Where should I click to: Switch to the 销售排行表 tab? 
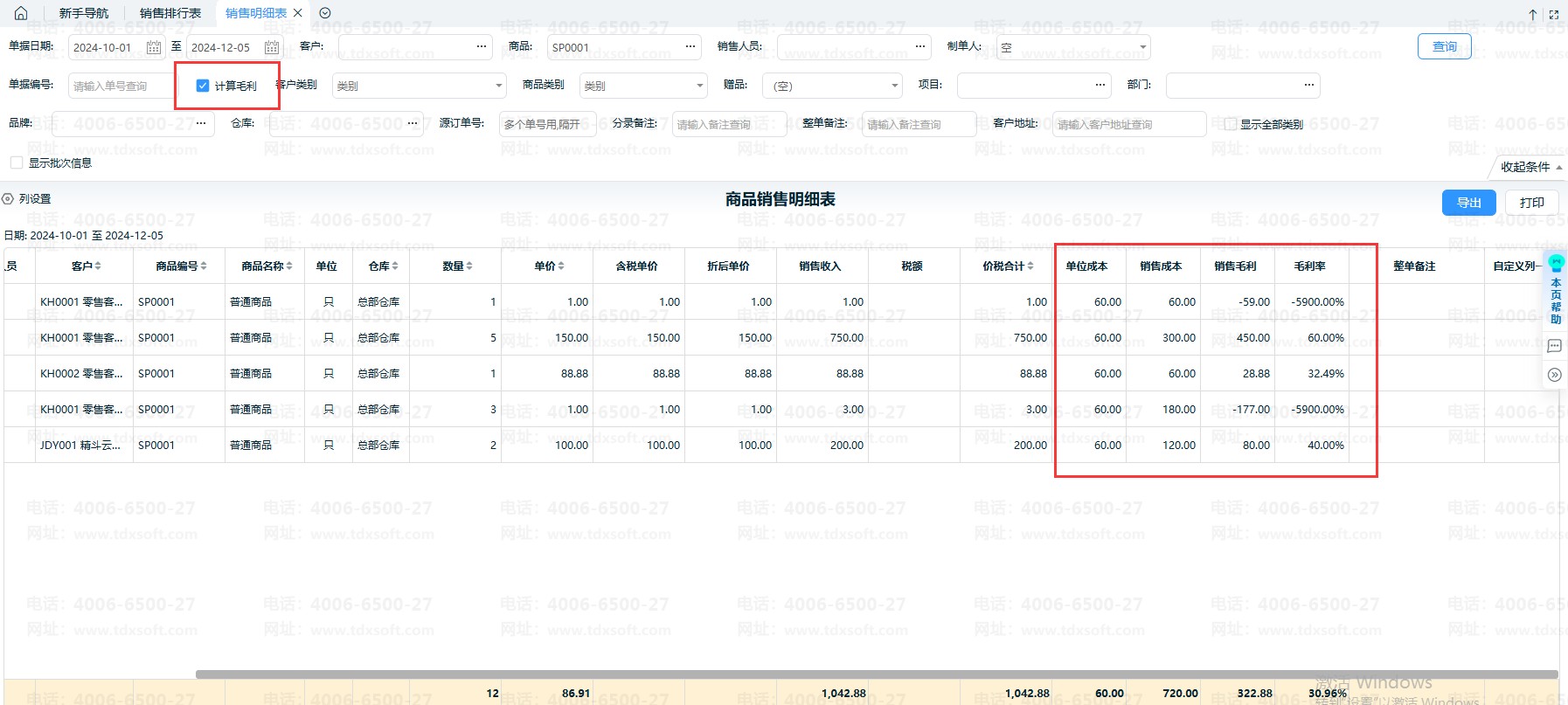[x=170, y=13]
